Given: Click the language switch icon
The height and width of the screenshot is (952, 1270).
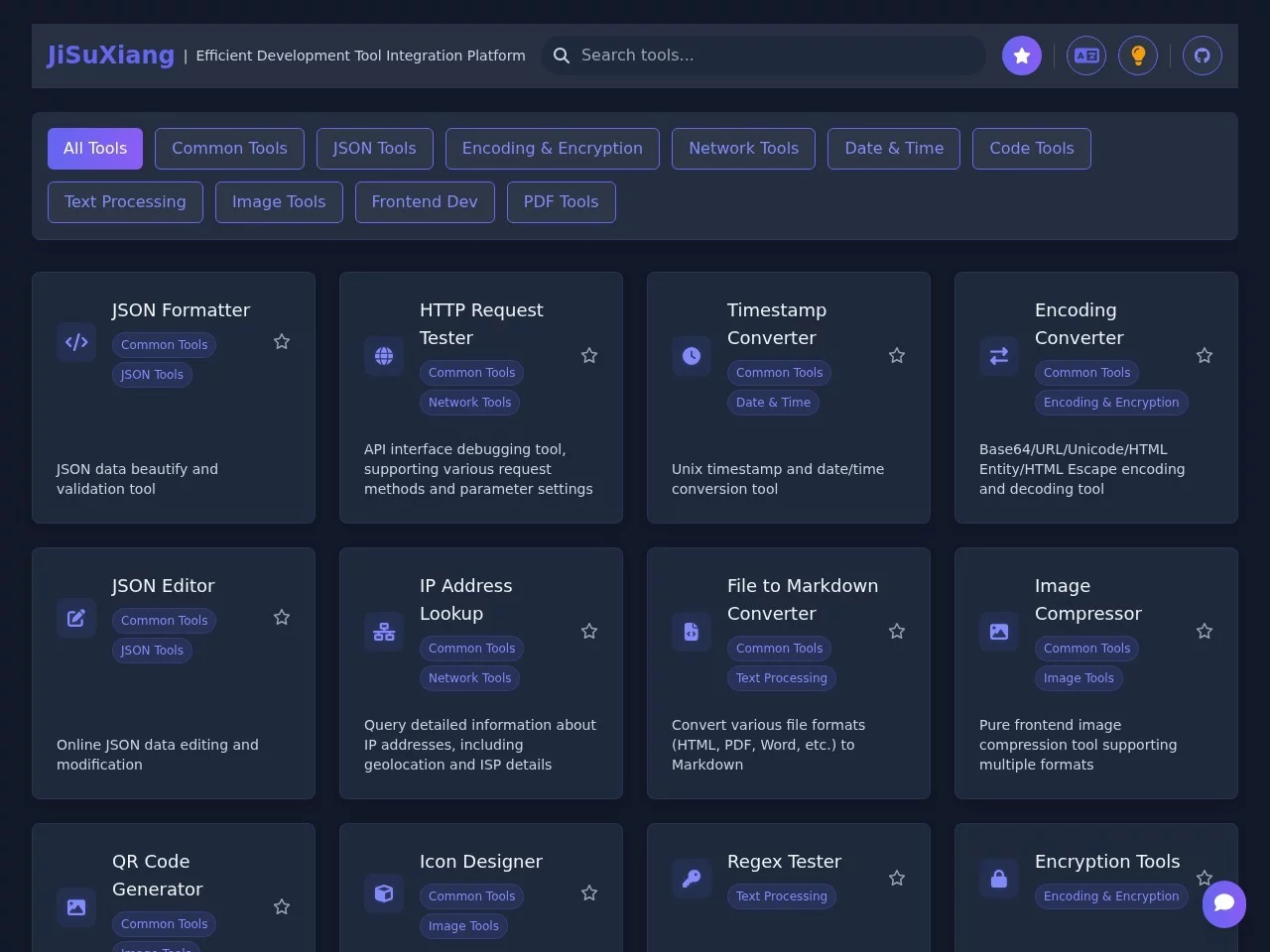Looking at the screenshot, I should [x=1086, y=56].
